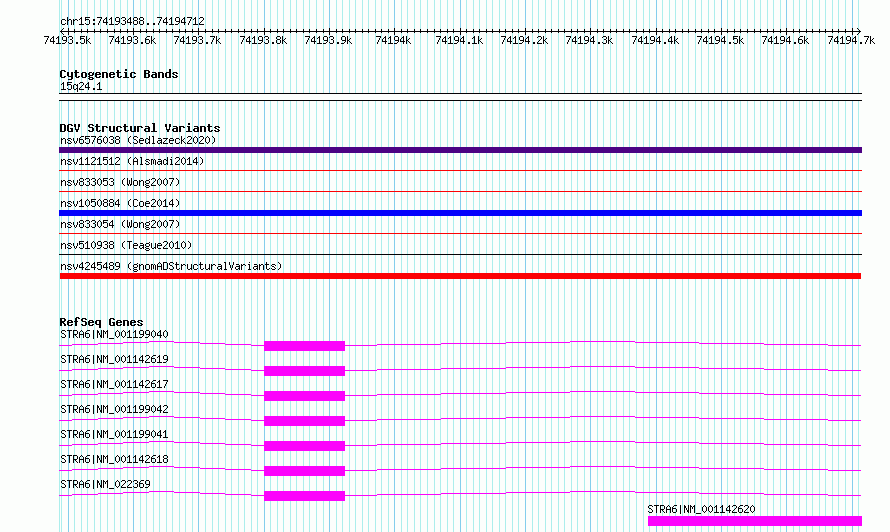
Task: Select the STRA6|NM_001142617 transcript label
Action: 114,384
